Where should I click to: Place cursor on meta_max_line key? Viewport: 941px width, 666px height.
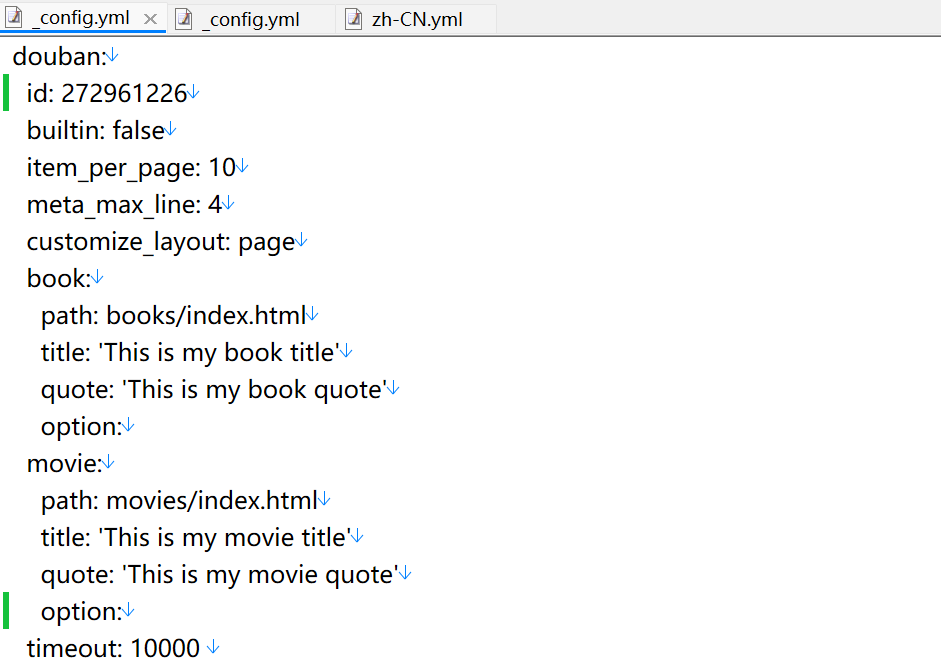(x=109, y=204)
